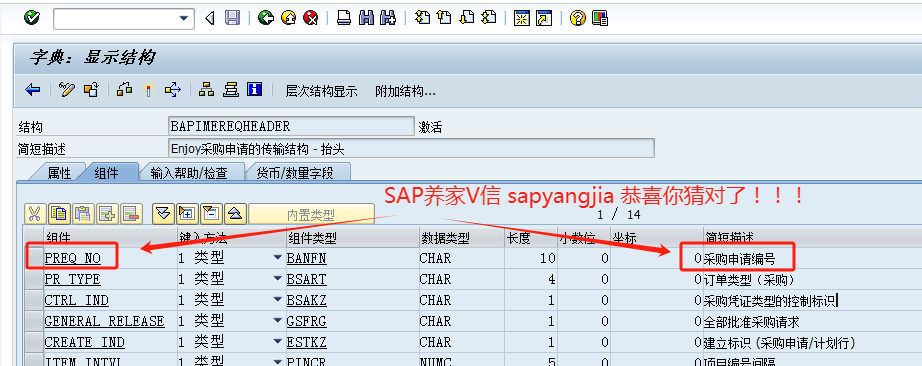
Task: Click the green Back icon
Action: pyautogui.click(x=266, y=18)
